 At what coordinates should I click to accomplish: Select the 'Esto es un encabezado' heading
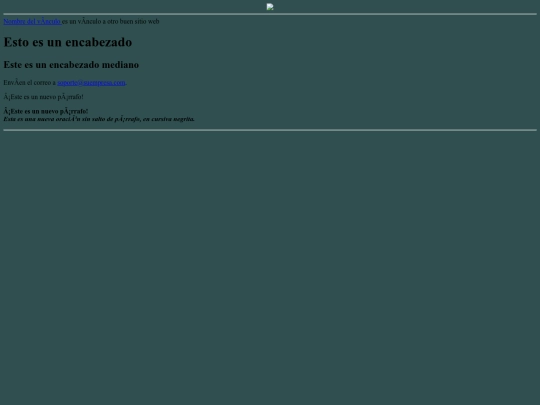click(68, 42)
